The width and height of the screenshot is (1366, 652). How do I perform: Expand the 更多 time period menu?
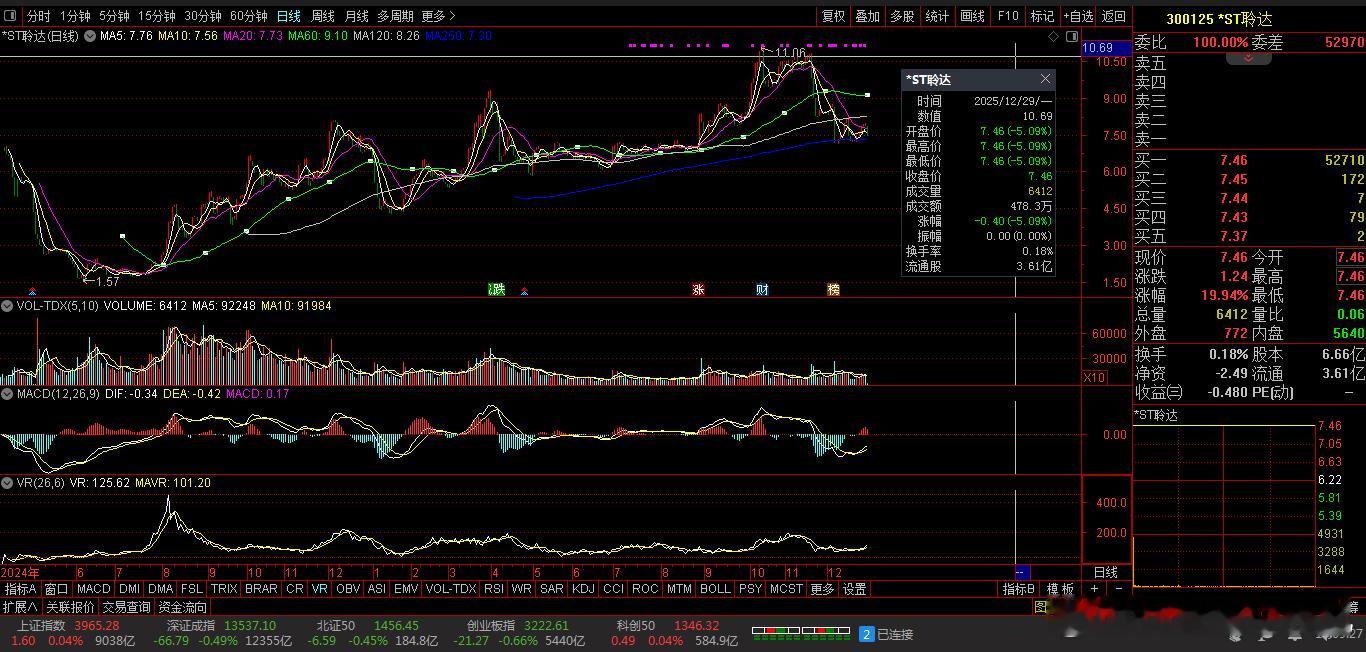click(438, 16)
